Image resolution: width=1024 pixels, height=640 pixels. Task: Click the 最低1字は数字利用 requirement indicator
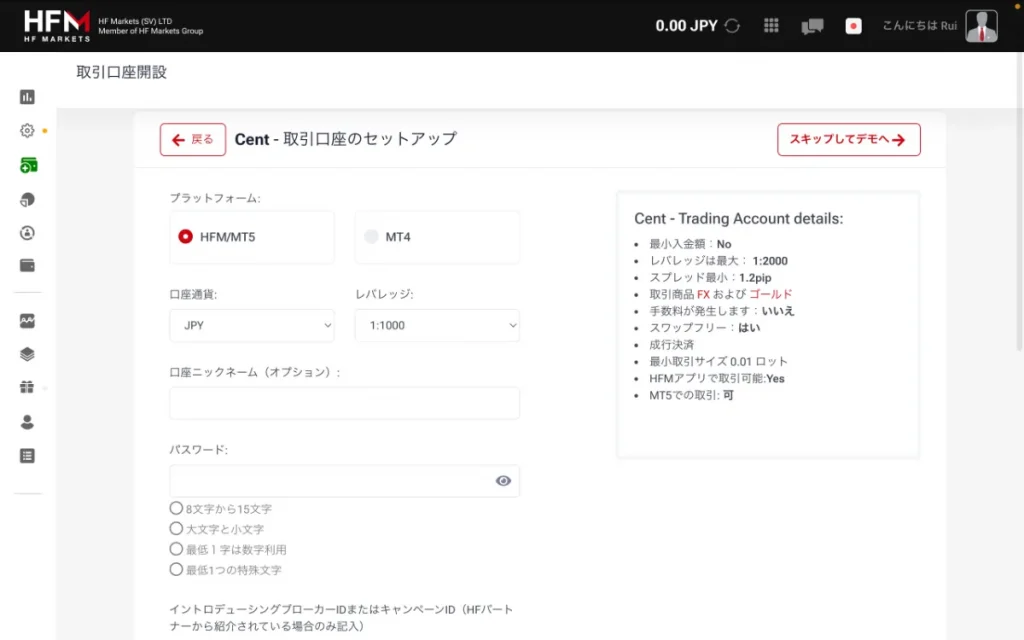pyautogui.click(x=176, y=549)
